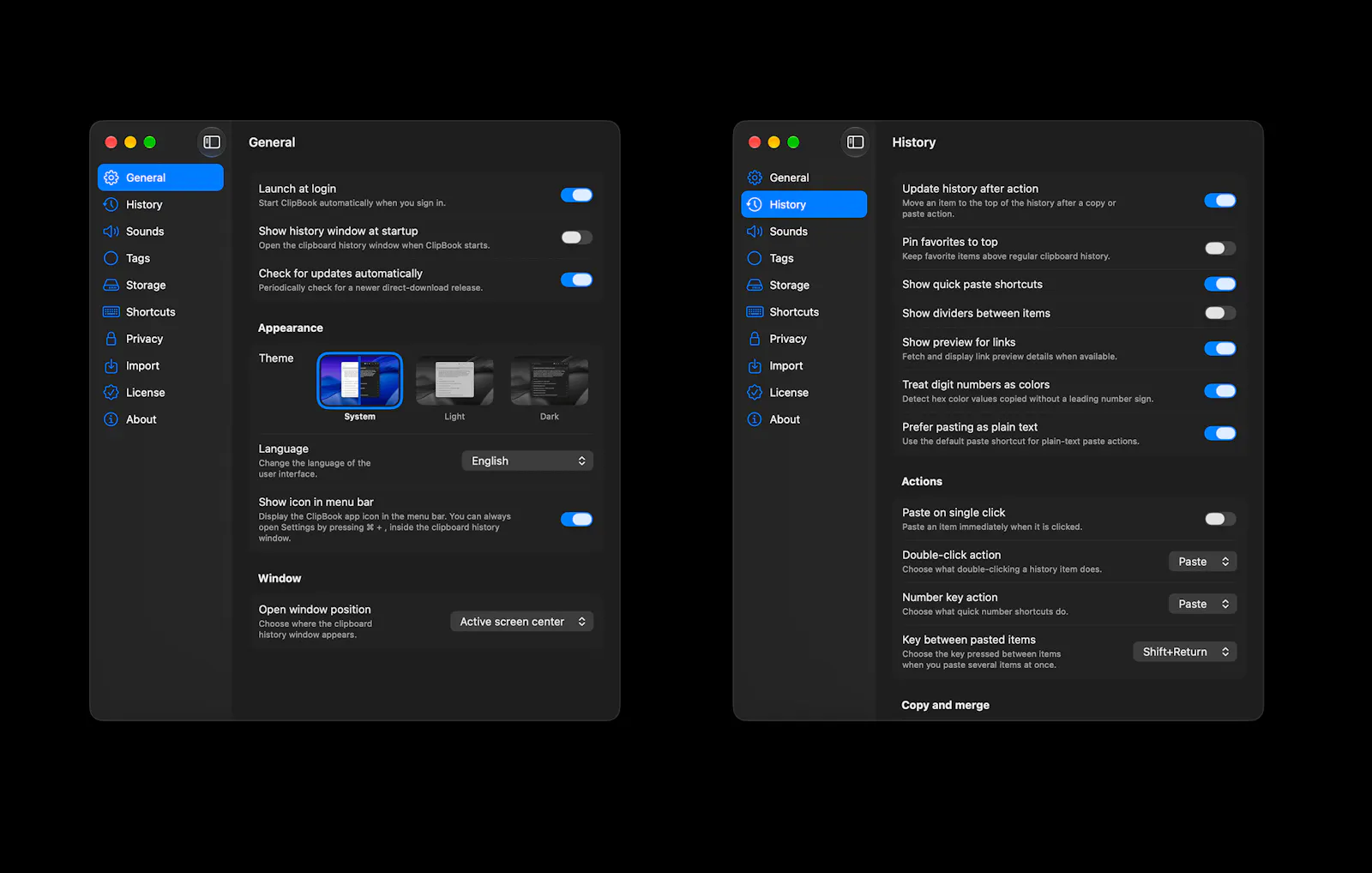Click the keyboard Shortcuts icon in the General window
Image resolution: width=1372 pixels, height=873 pixels.
pyautogui.click(x=111, y=312)
